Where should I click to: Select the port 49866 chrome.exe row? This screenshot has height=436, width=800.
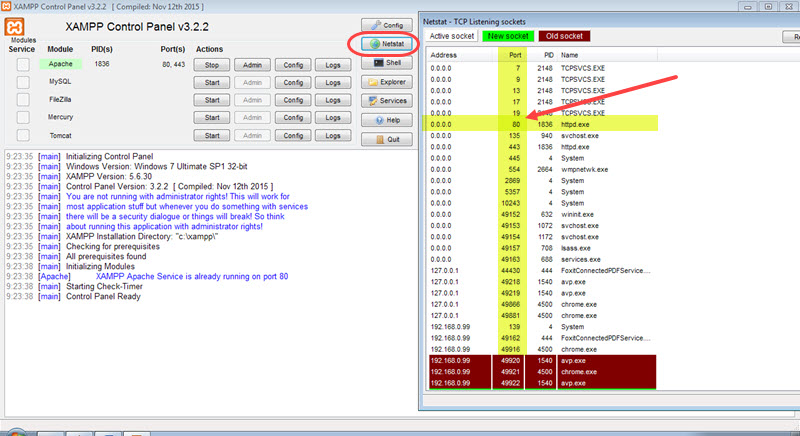[x=541, y=304]
